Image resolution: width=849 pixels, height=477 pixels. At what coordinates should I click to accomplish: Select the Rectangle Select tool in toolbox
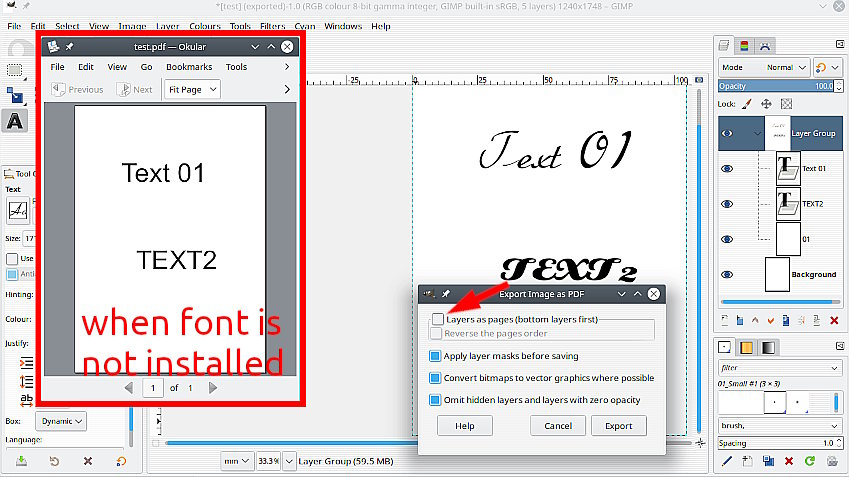point(15,70)
